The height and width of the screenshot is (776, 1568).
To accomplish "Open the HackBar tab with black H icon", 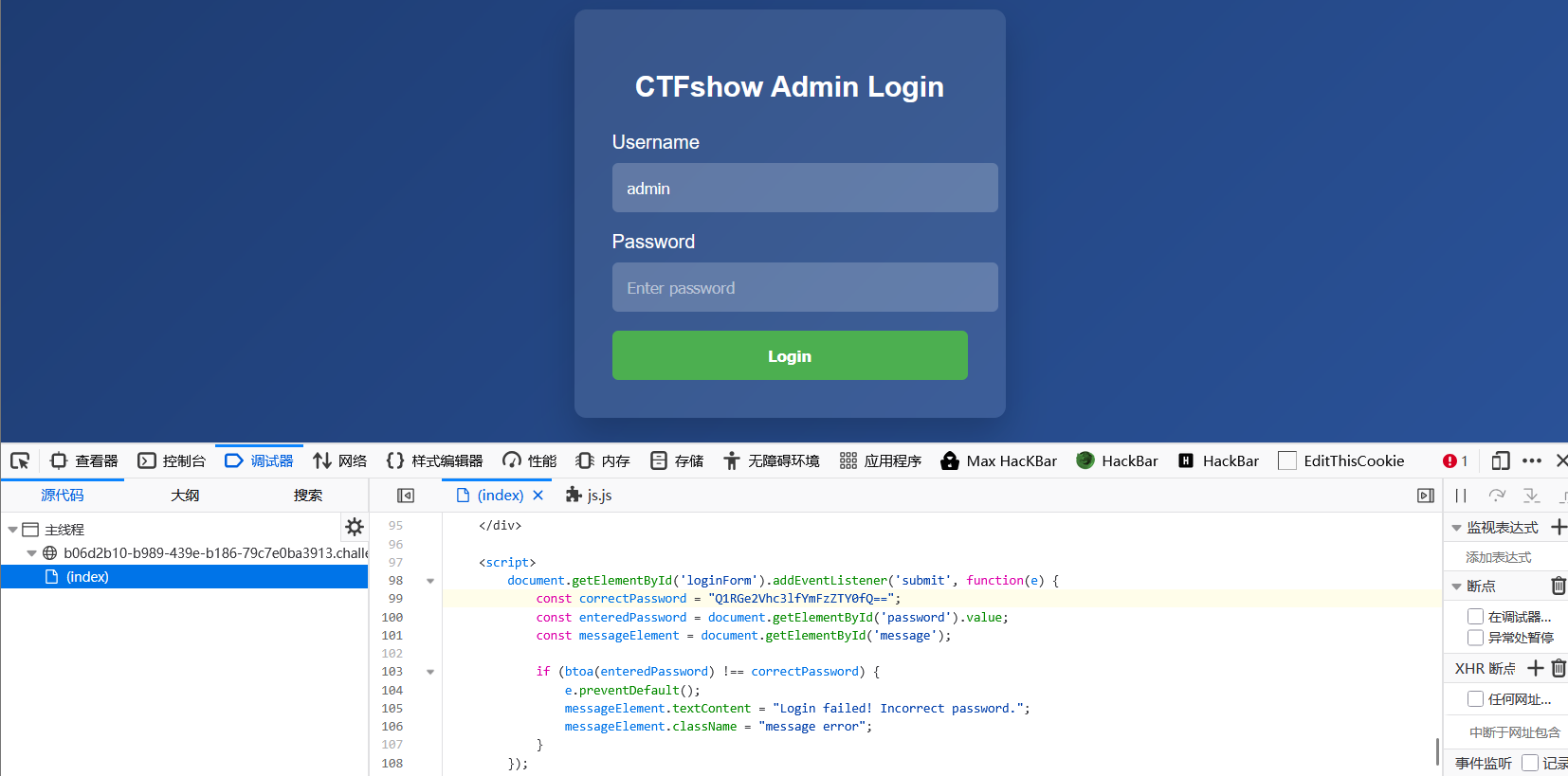I will 1219,460.
